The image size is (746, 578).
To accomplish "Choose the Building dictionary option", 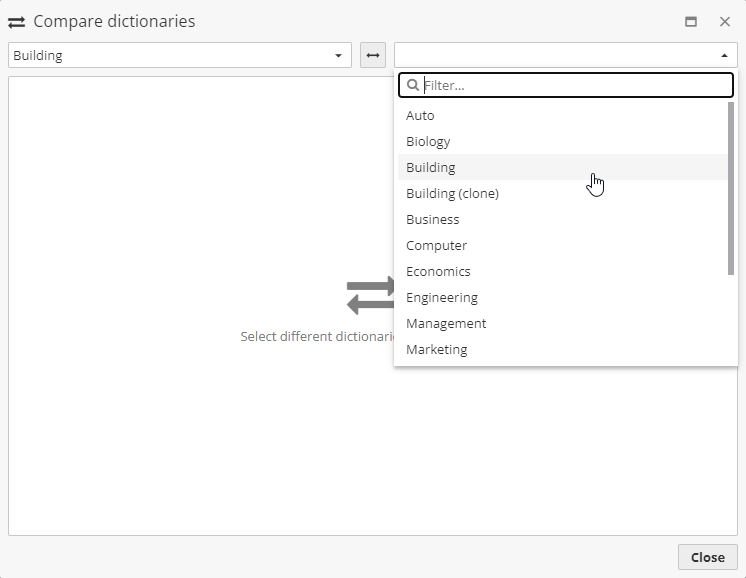I will [x=431, y=168].
